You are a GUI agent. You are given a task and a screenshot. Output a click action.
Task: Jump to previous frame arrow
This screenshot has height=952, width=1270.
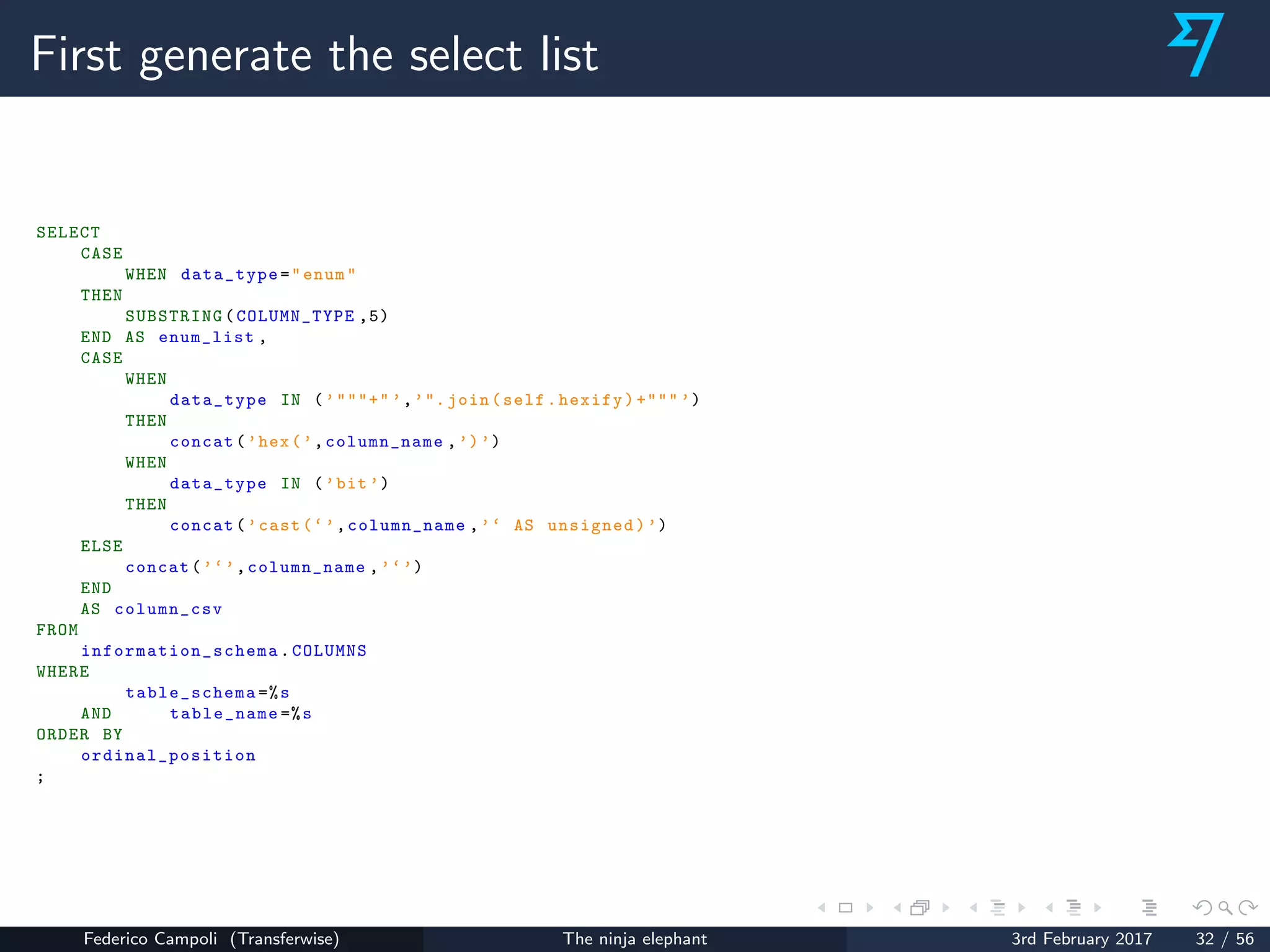click(x=897, y=908)
